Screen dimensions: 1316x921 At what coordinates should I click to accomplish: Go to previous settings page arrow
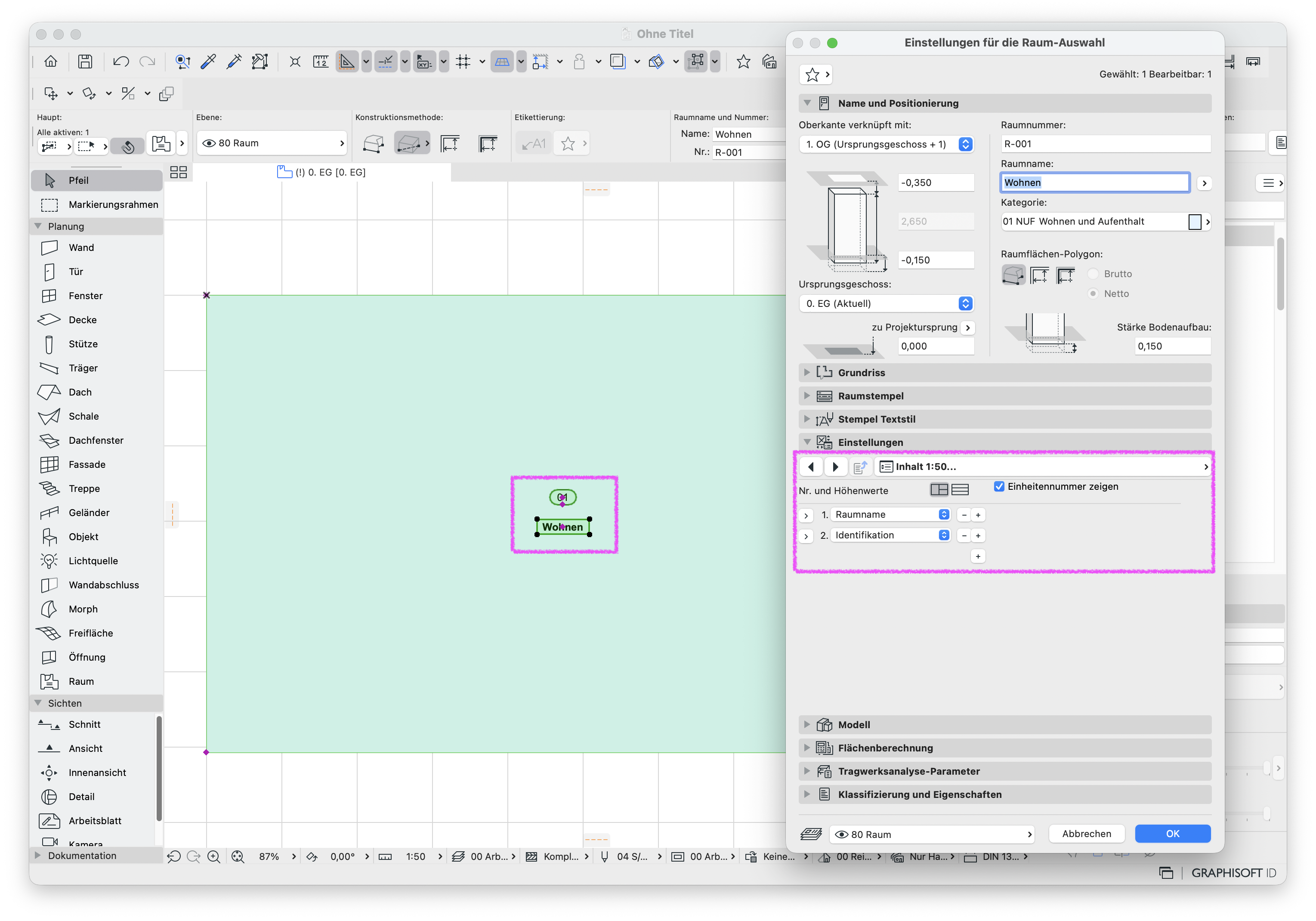(811, 467)
